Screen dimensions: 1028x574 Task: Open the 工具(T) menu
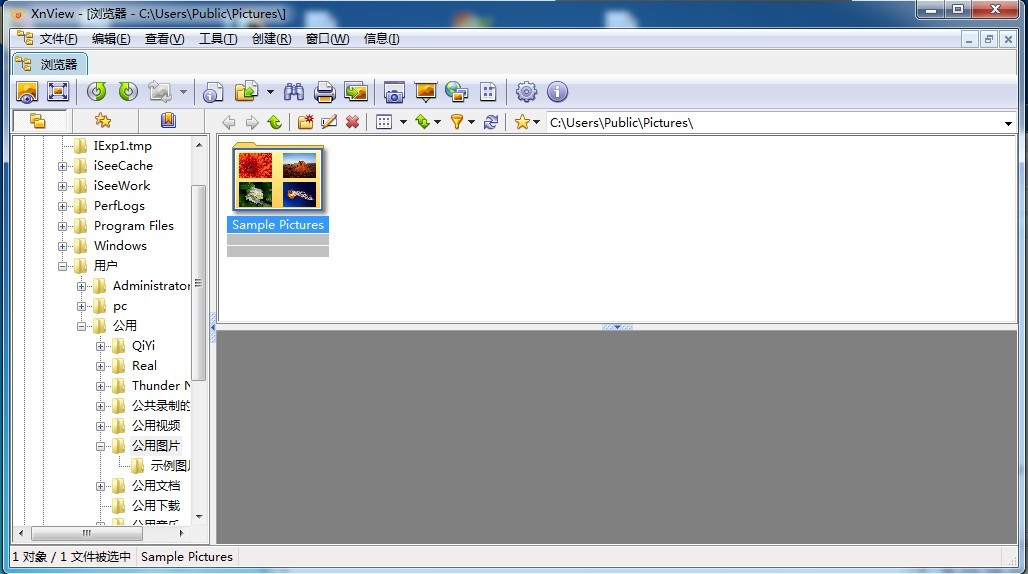(217, 39)
